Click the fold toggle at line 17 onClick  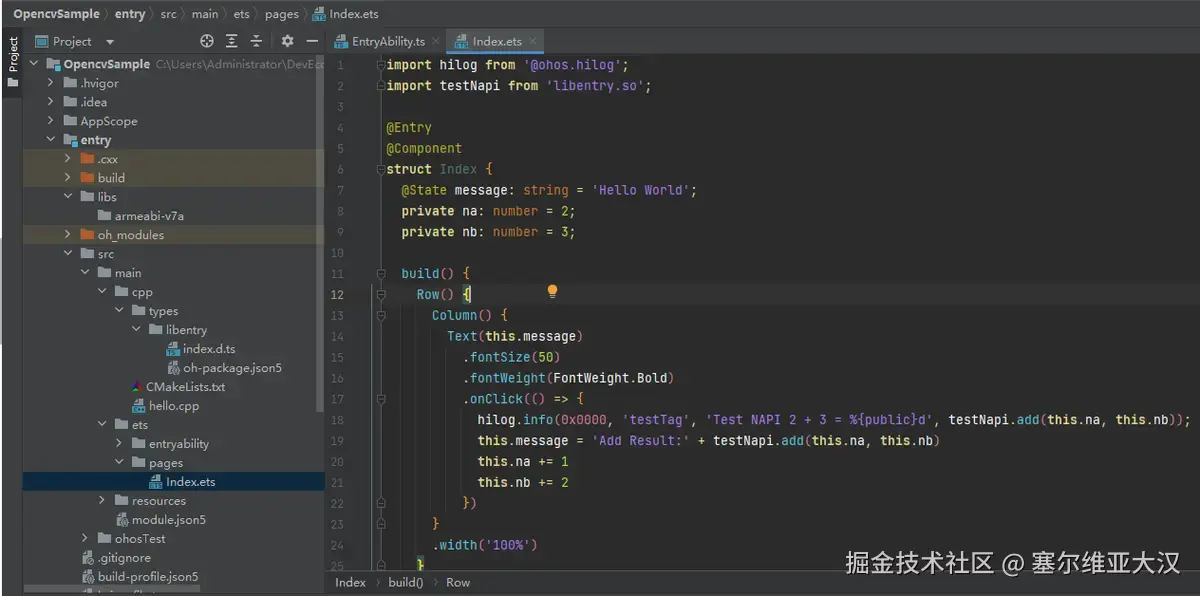pos(381,398)
